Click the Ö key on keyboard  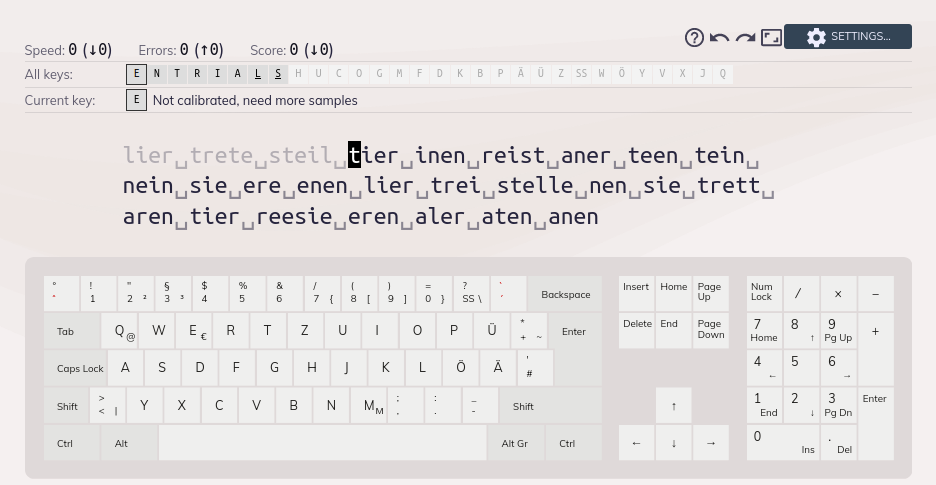coord(460,368)
